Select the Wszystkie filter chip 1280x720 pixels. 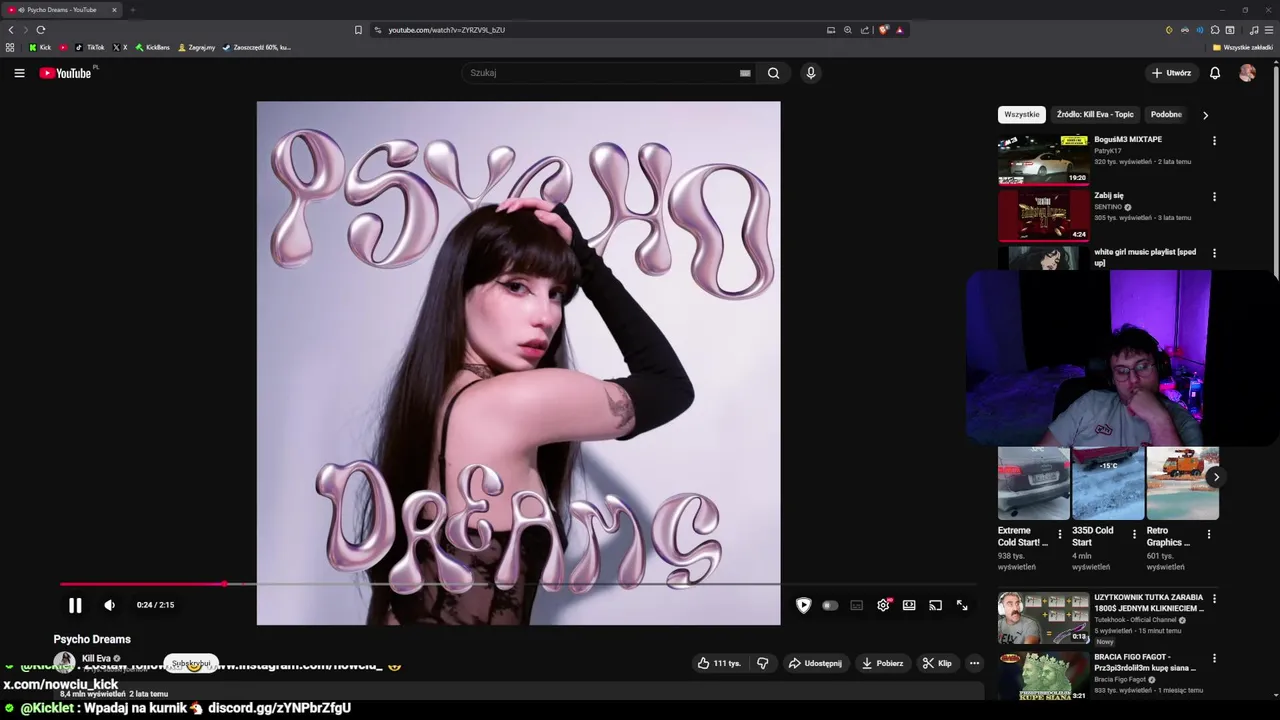(x=1021, y=114)
